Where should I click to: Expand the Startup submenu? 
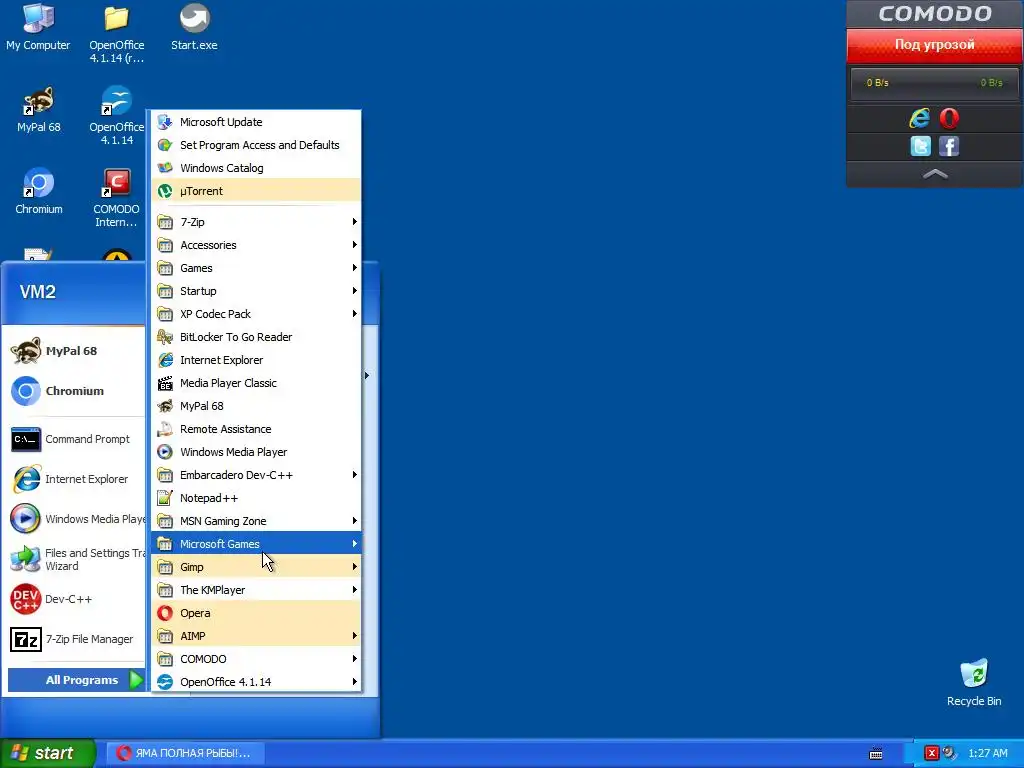tap(256, 291)
